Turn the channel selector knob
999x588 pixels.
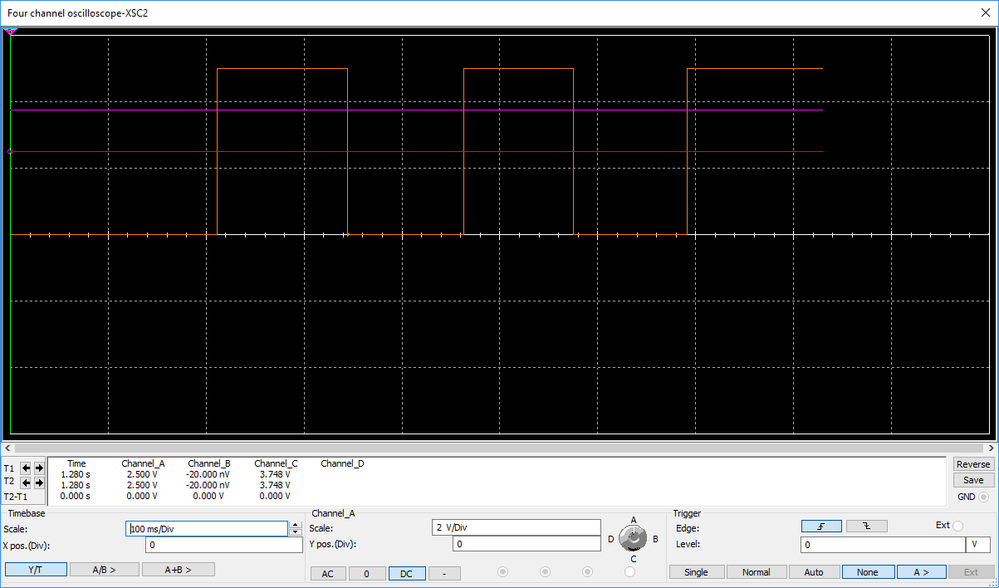point(632,538)
